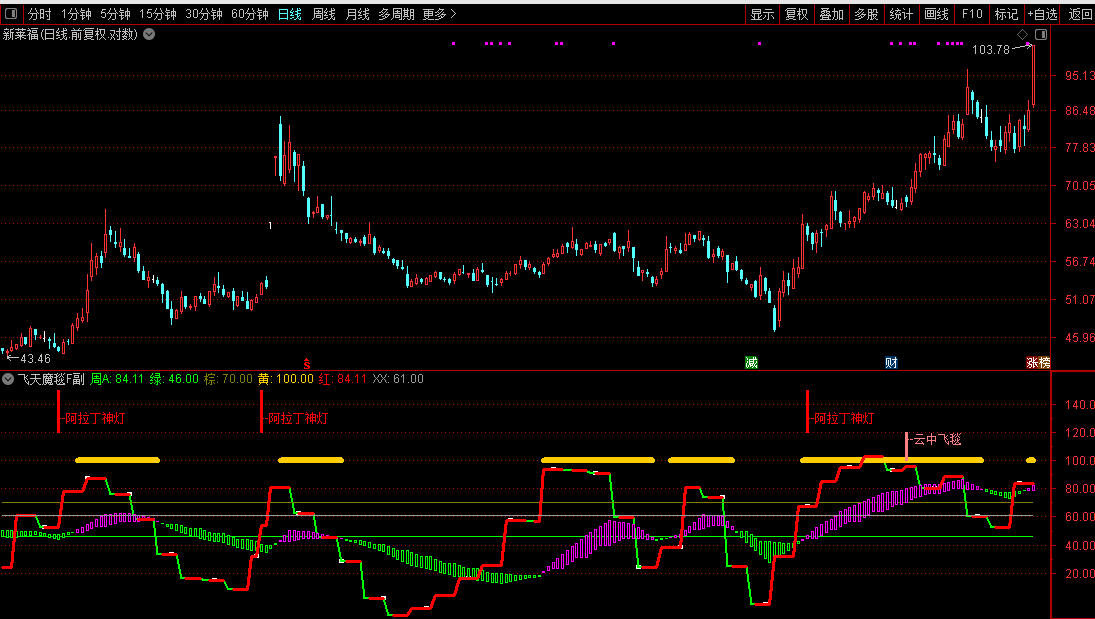Click the green 减 event marker
This screenshot has height=619, width=1095.
point(751,363)
